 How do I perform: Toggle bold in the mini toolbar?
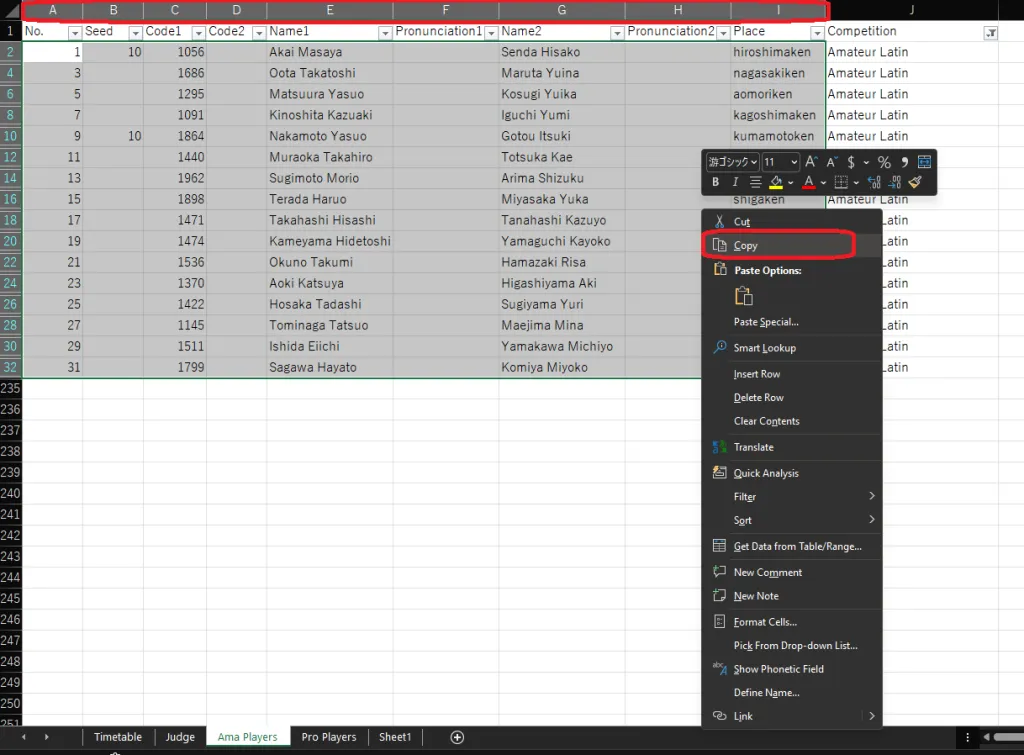(715, 182)
